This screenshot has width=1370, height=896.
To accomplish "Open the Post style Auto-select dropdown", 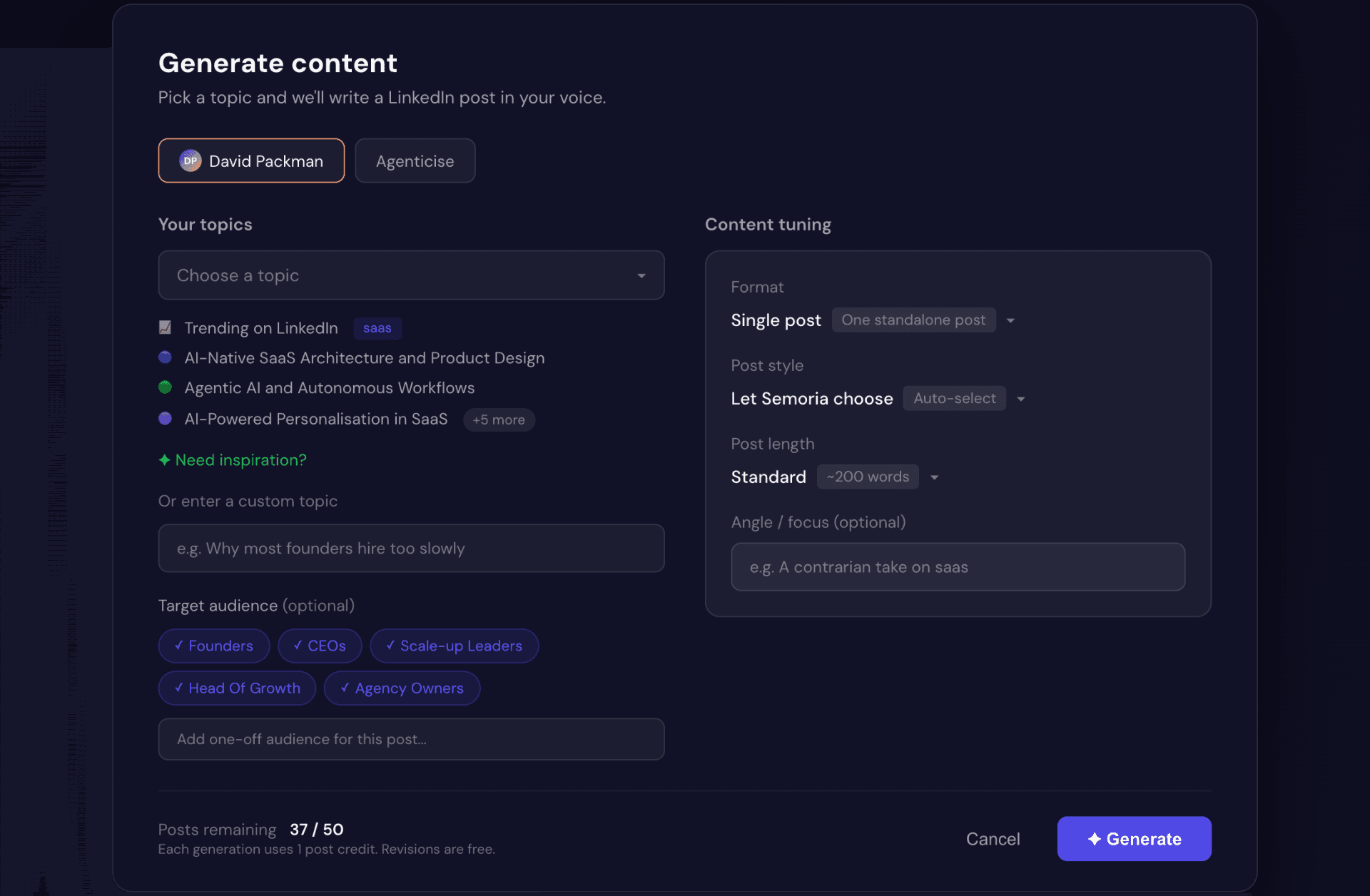I will click(x=1021, y=399).
